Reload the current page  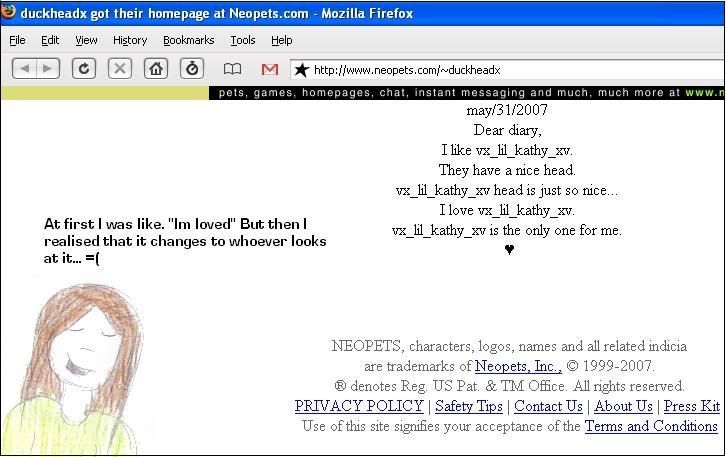click(84, 69)
